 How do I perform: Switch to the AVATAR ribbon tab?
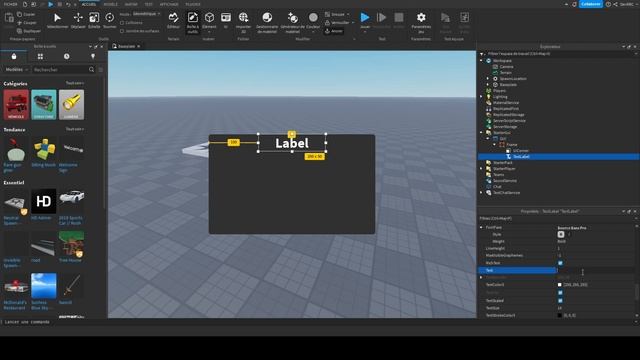tap(131, 4)
